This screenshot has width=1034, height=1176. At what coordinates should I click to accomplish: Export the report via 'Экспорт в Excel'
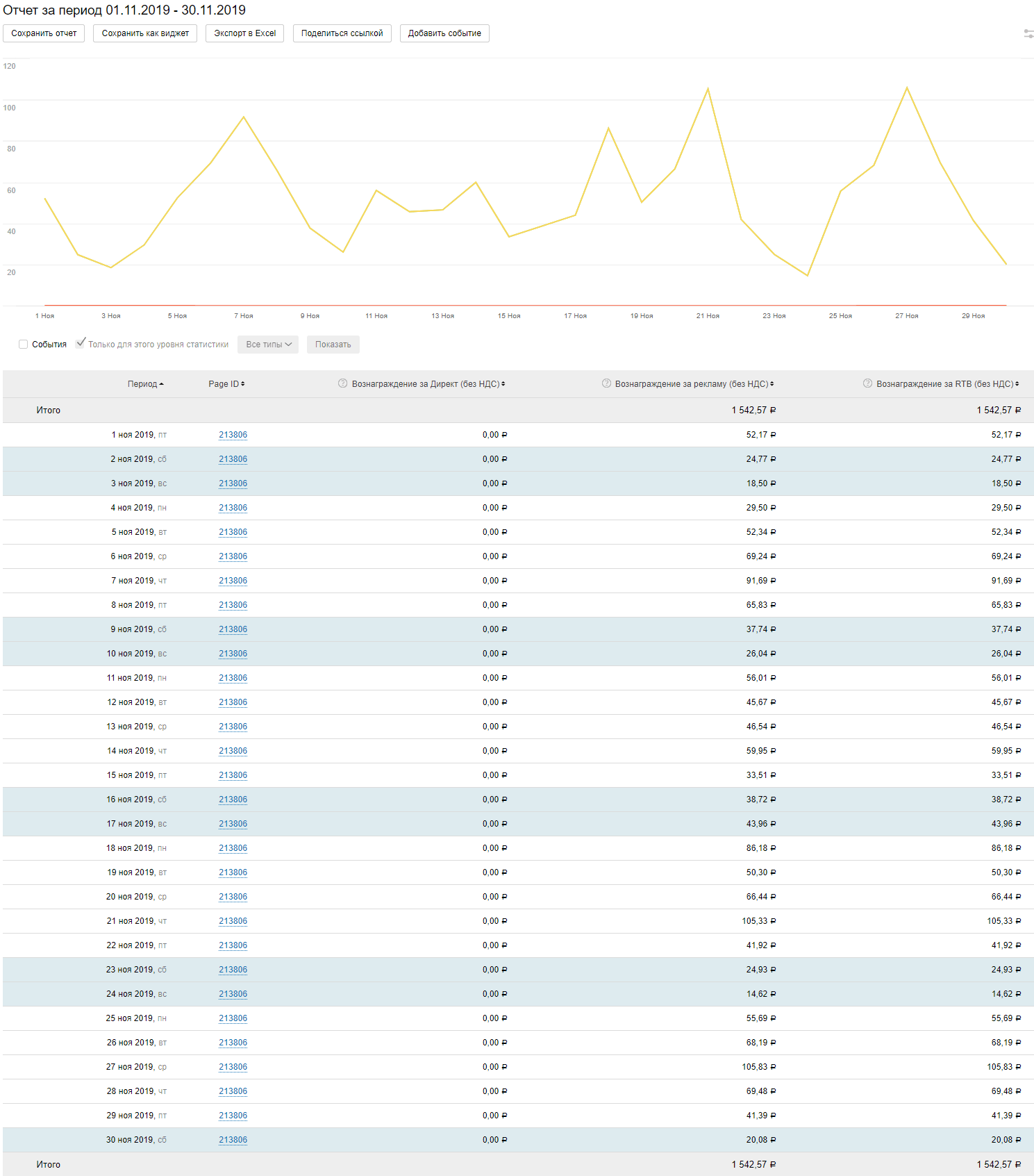pos(244,33)
